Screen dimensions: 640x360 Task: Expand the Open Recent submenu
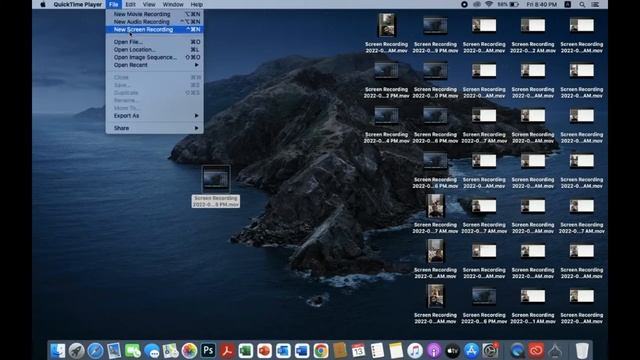[154, 65]
